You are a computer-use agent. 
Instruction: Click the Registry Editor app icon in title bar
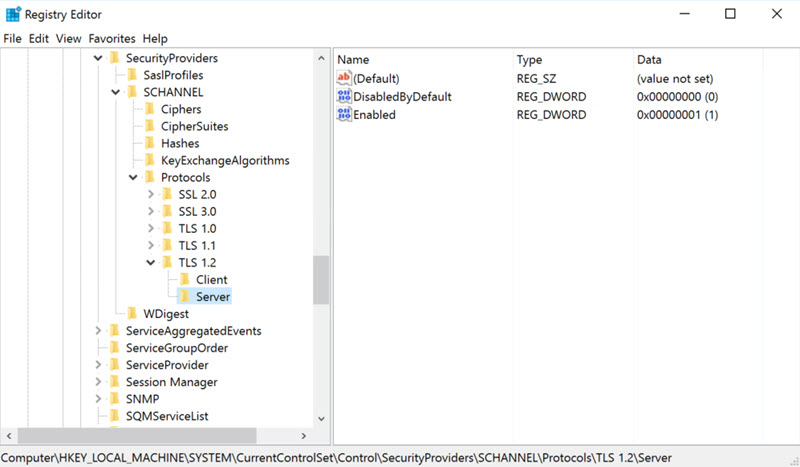[x=13, y=14]
